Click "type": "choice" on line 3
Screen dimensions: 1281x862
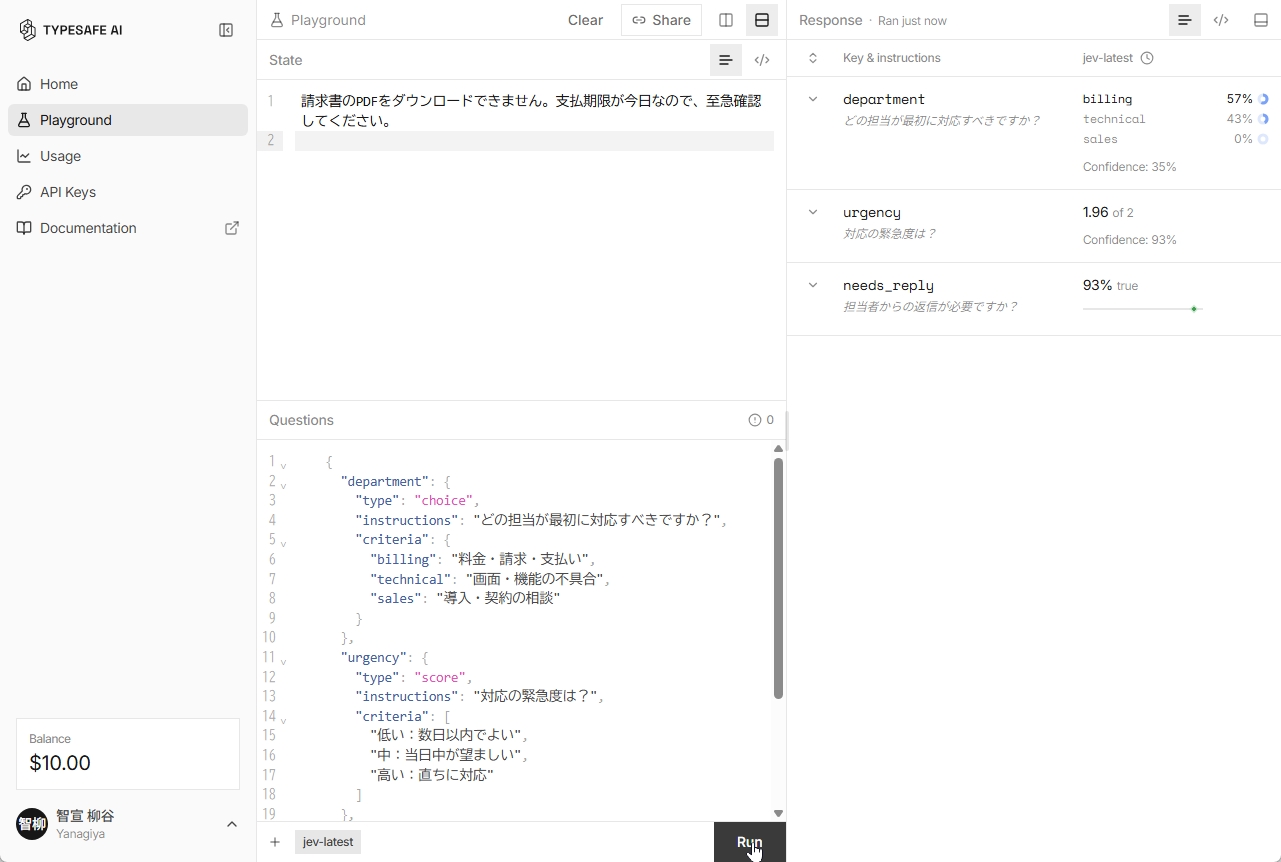[417, 500]
